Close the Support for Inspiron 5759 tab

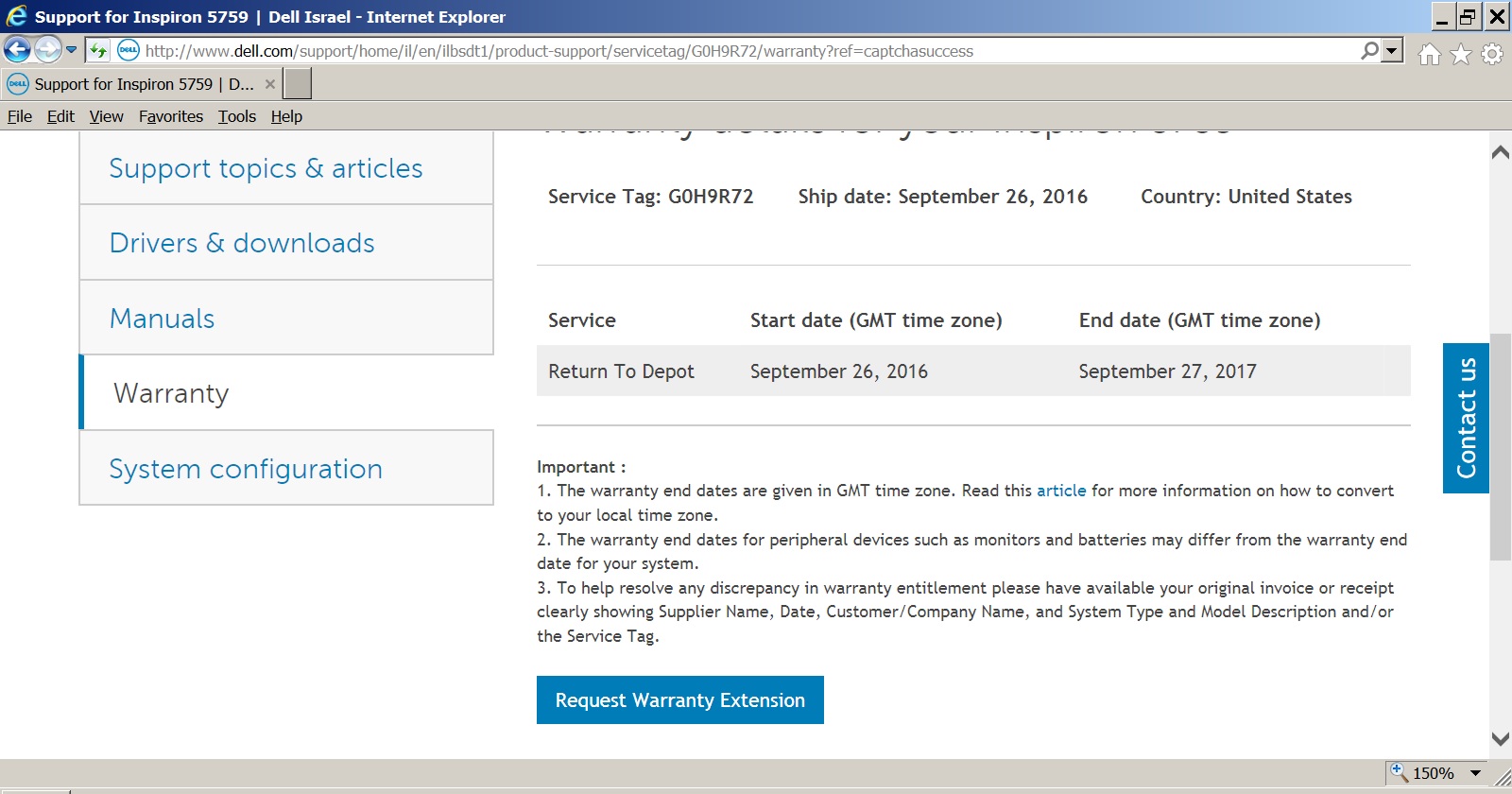point(270,84)
